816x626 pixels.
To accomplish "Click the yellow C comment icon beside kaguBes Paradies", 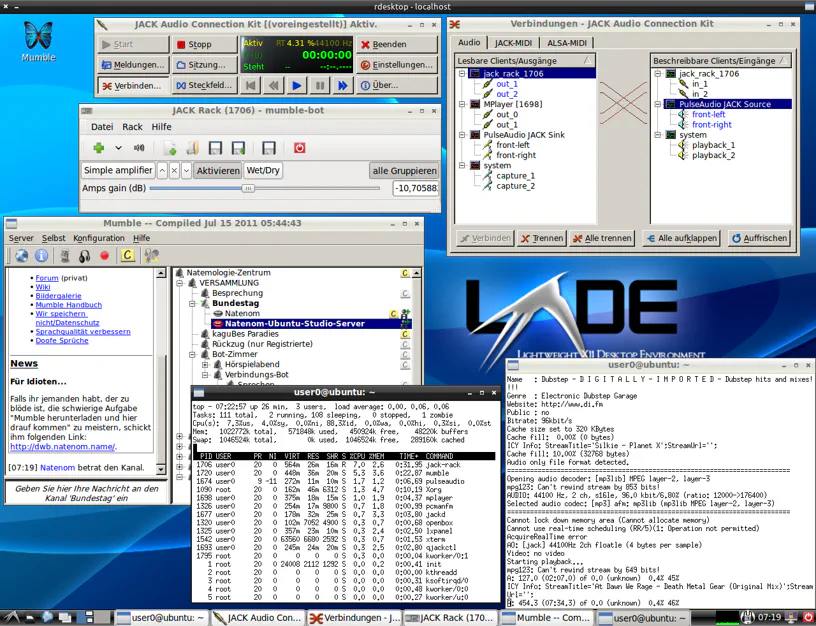I will pos(405,334).
